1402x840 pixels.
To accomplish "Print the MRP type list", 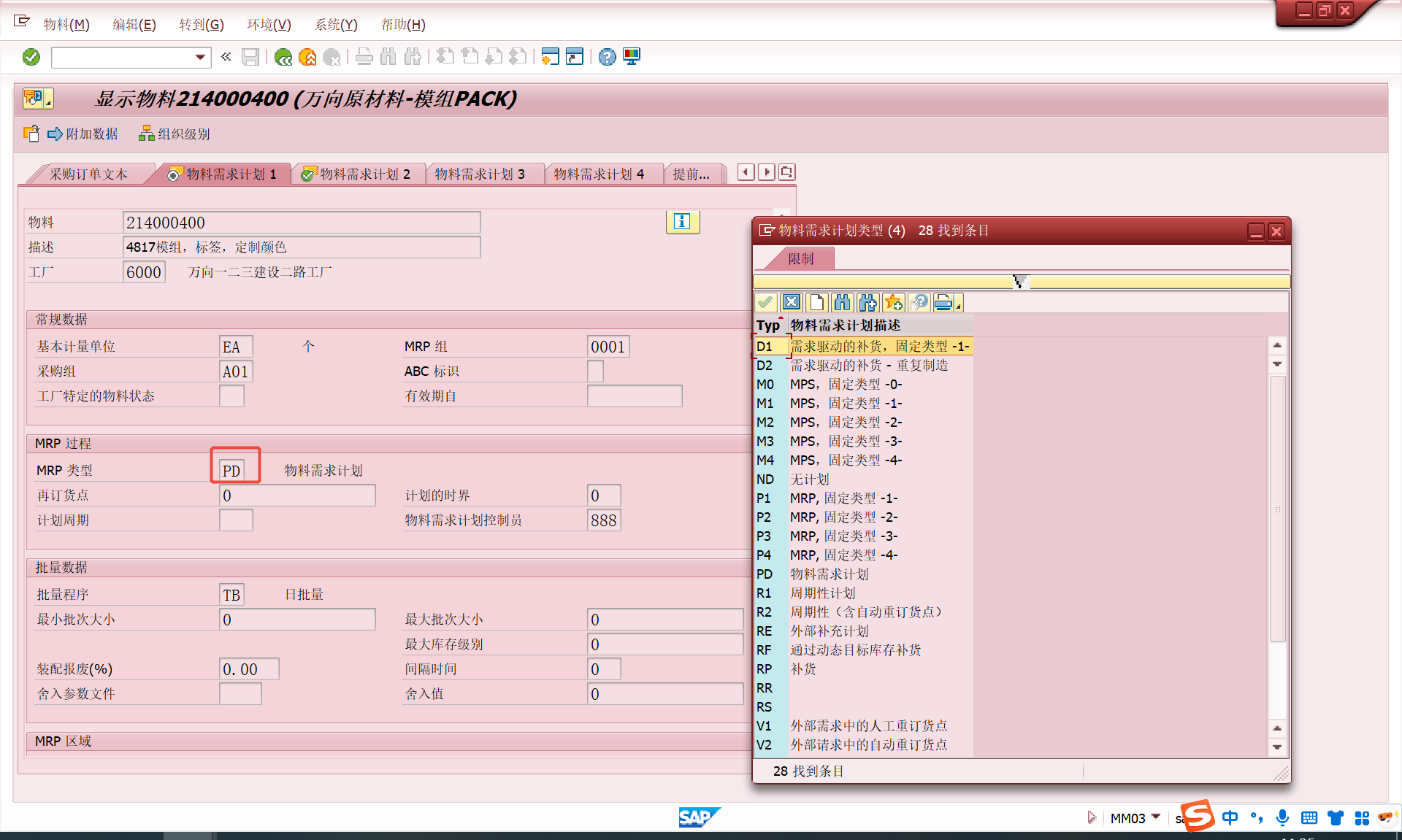I will coord(943,302).
